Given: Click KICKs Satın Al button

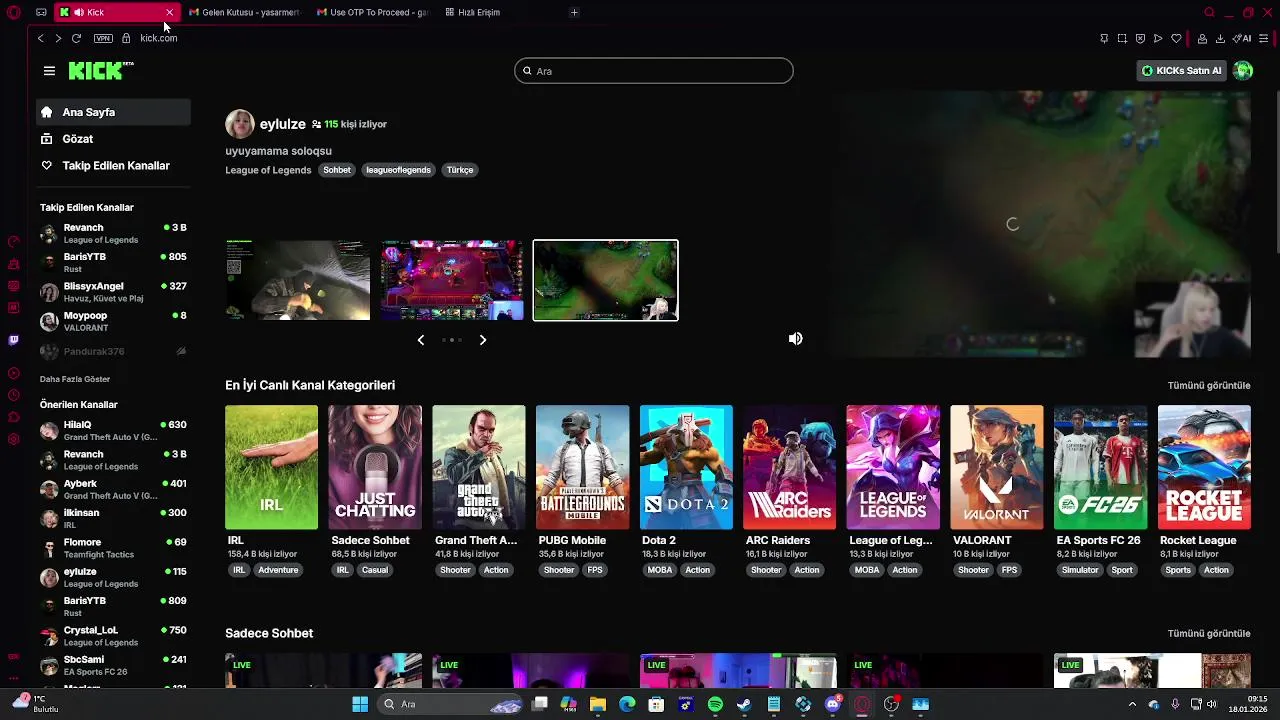Looking at the screenshot, I should 1182,70.
